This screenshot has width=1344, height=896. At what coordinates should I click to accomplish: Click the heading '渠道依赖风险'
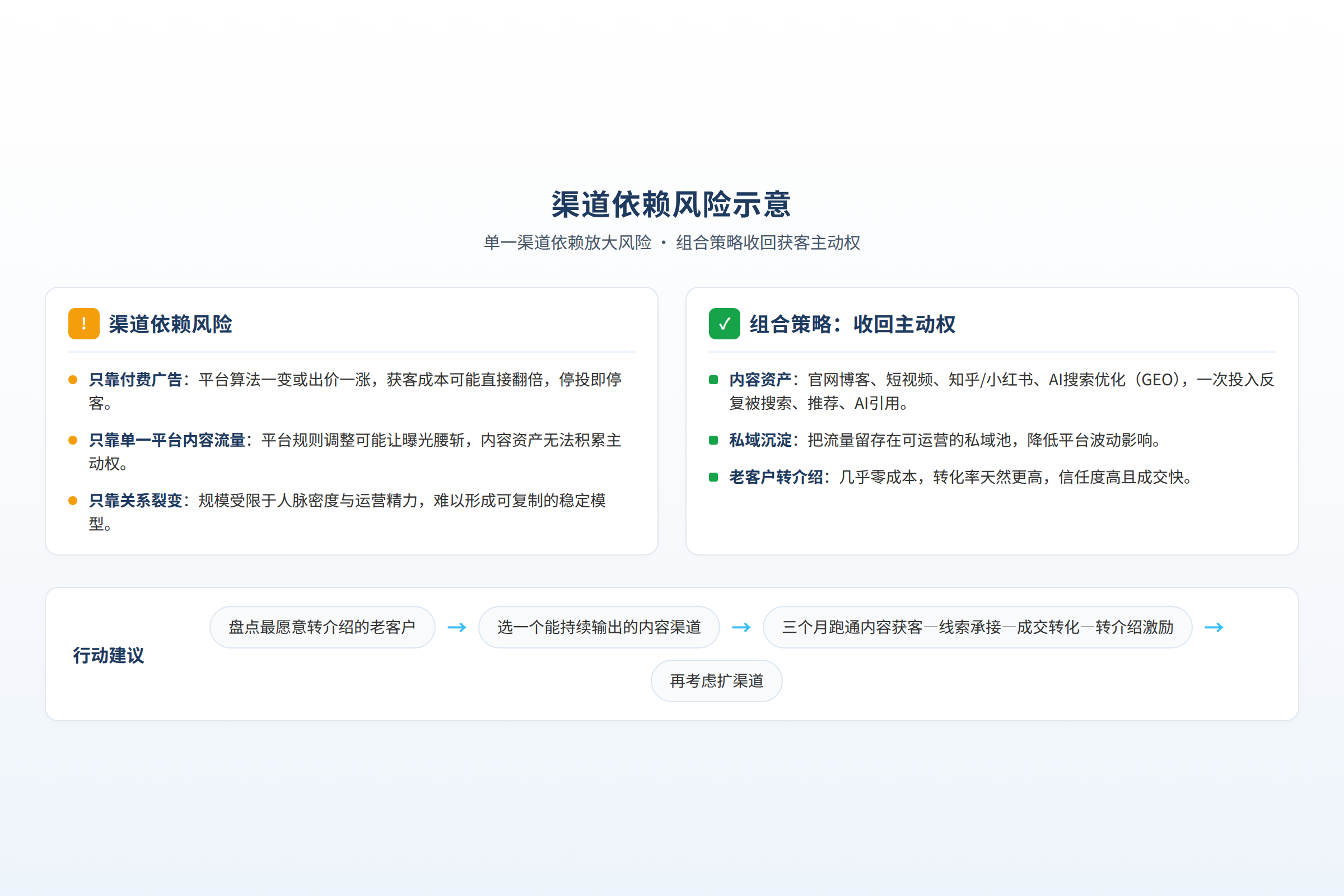coord(171,324)
